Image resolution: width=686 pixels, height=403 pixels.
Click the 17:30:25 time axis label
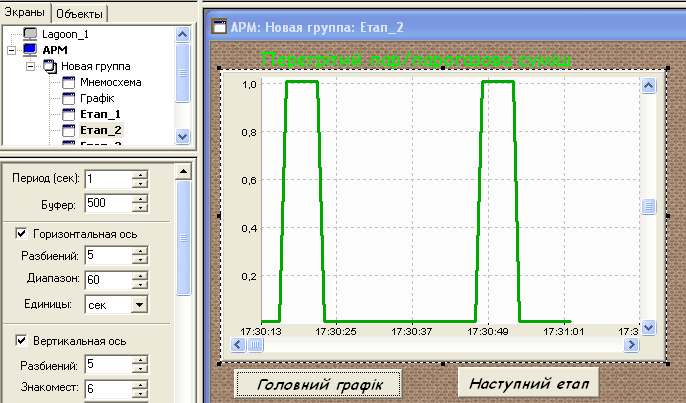tap(336, 332)
